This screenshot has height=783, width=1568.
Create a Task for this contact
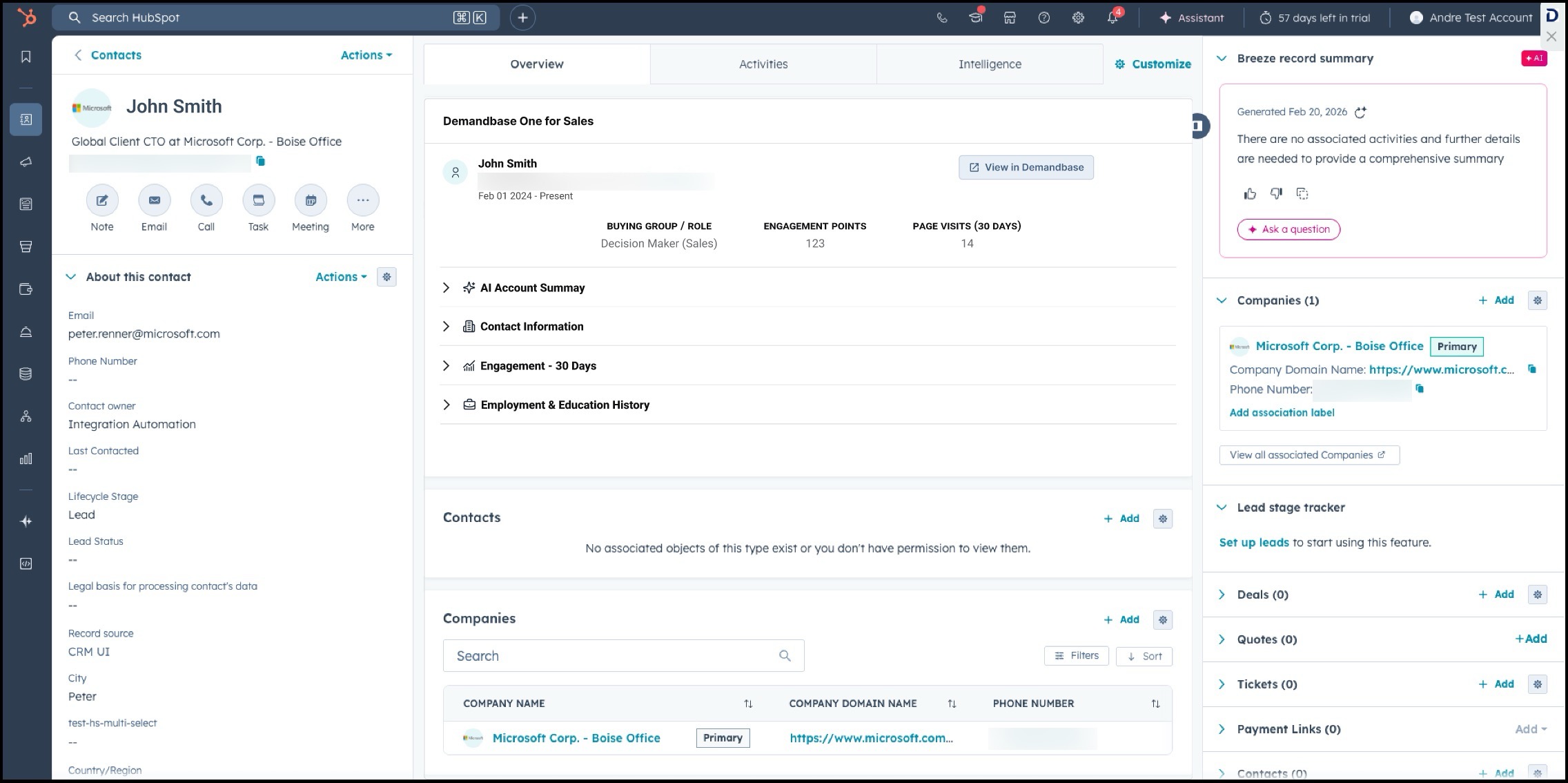(259, 200)
